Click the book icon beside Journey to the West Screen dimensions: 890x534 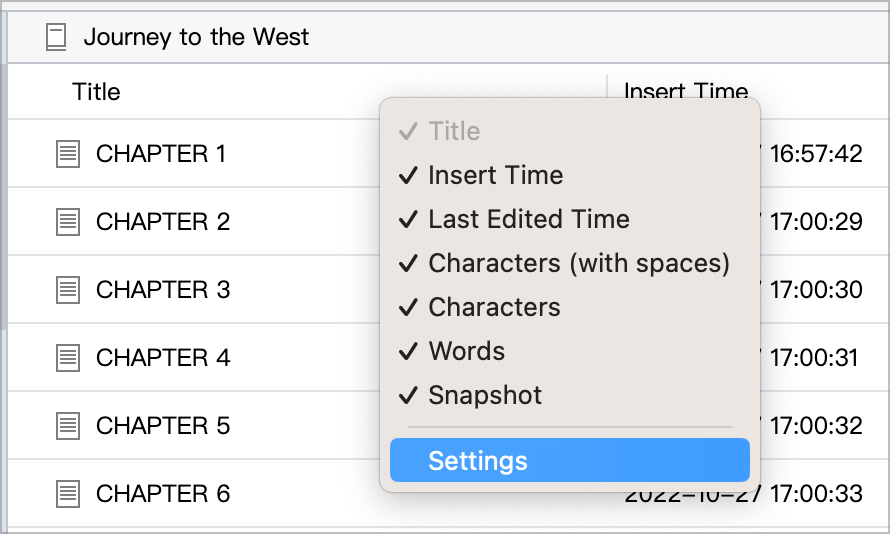(56, 37)
